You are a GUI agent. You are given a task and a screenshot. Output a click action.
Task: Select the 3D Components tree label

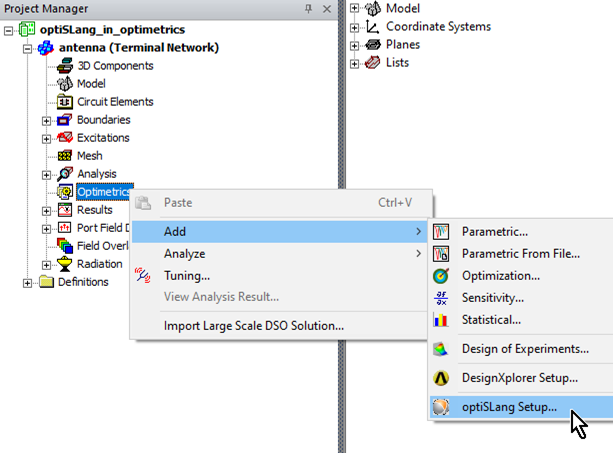[x=115, y=66]
